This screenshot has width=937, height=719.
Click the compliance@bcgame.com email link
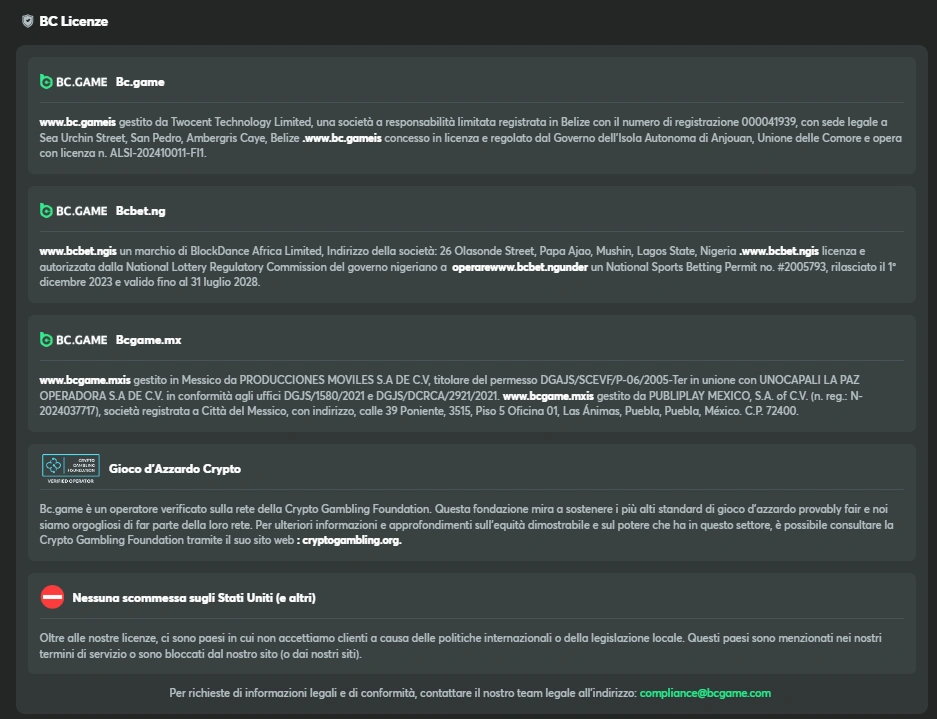click(705, 693)
